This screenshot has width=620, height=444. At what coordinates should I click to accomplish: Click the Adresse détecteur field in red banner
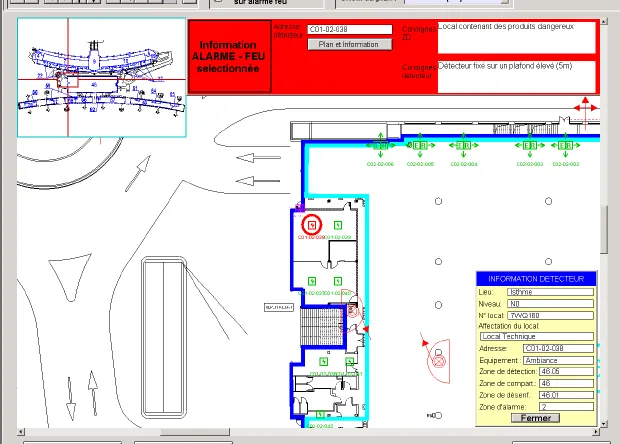(350, 29)
